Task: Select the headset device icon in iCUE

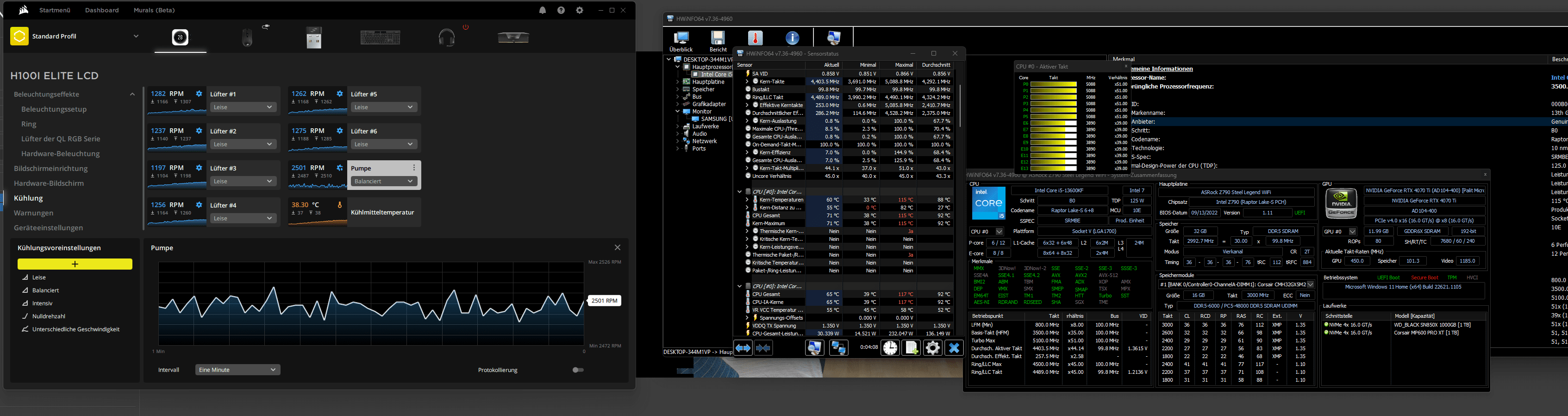Action: (447, 38)
